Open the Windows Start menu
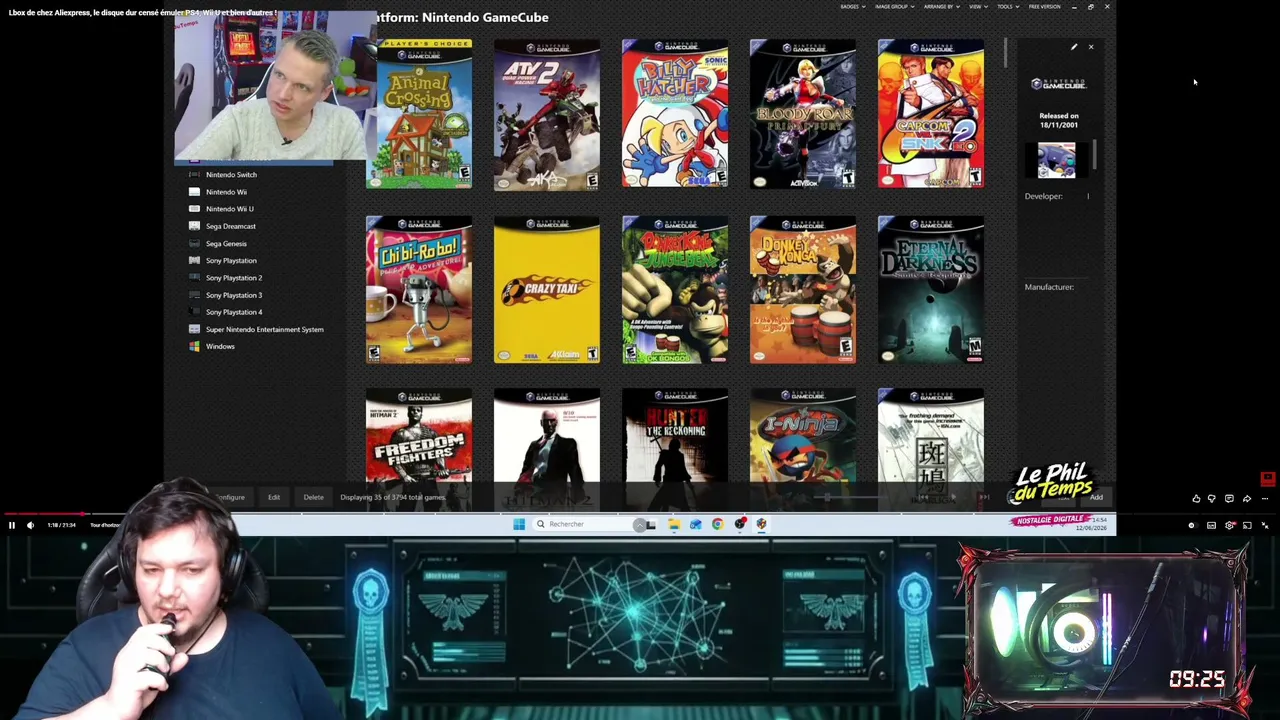Viewport: 1280px width, 720px height. [x=519, y=524]
